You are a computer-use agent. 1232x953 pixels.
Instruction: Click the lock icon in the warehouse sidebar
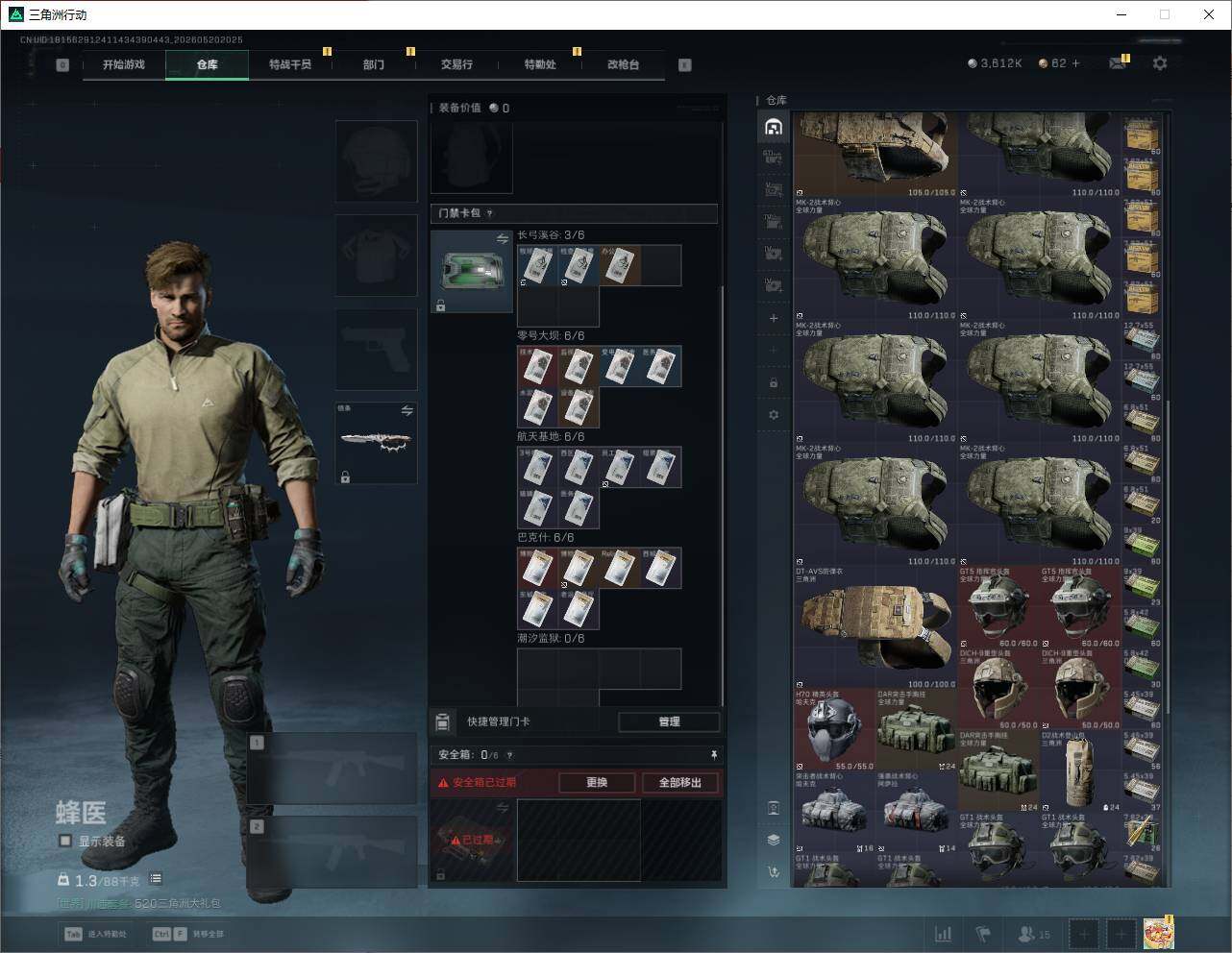pyautogui.click(x=774, y=382)
